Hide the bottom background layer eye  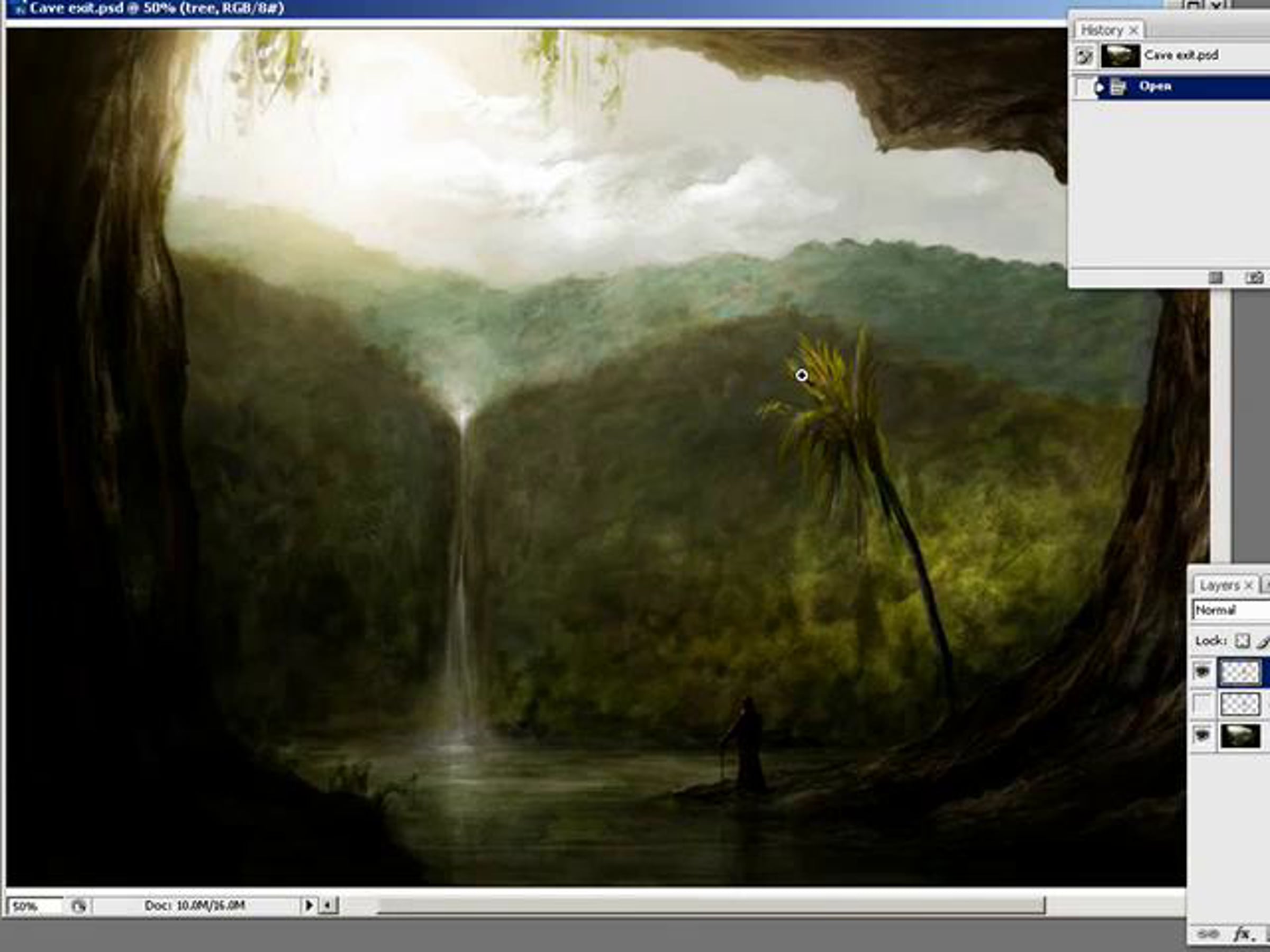(1202, 735)
